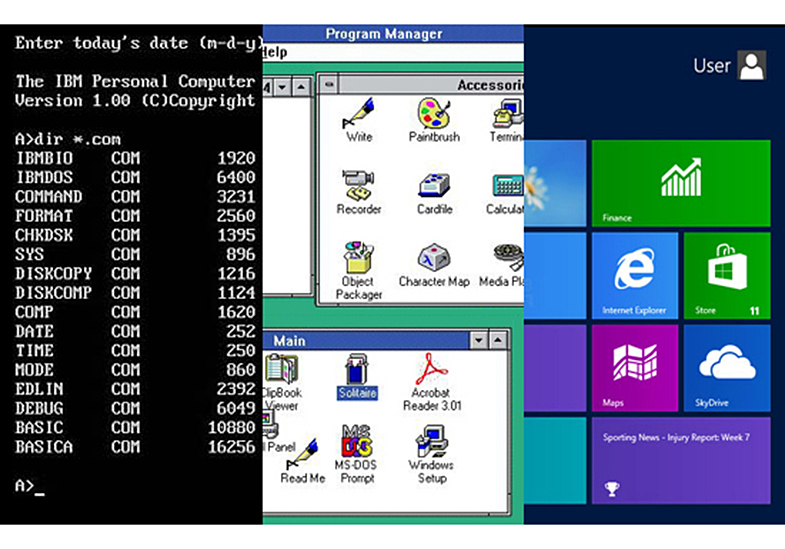Click the Main group title bar
The image size is (785, 549).
(366, 341)
